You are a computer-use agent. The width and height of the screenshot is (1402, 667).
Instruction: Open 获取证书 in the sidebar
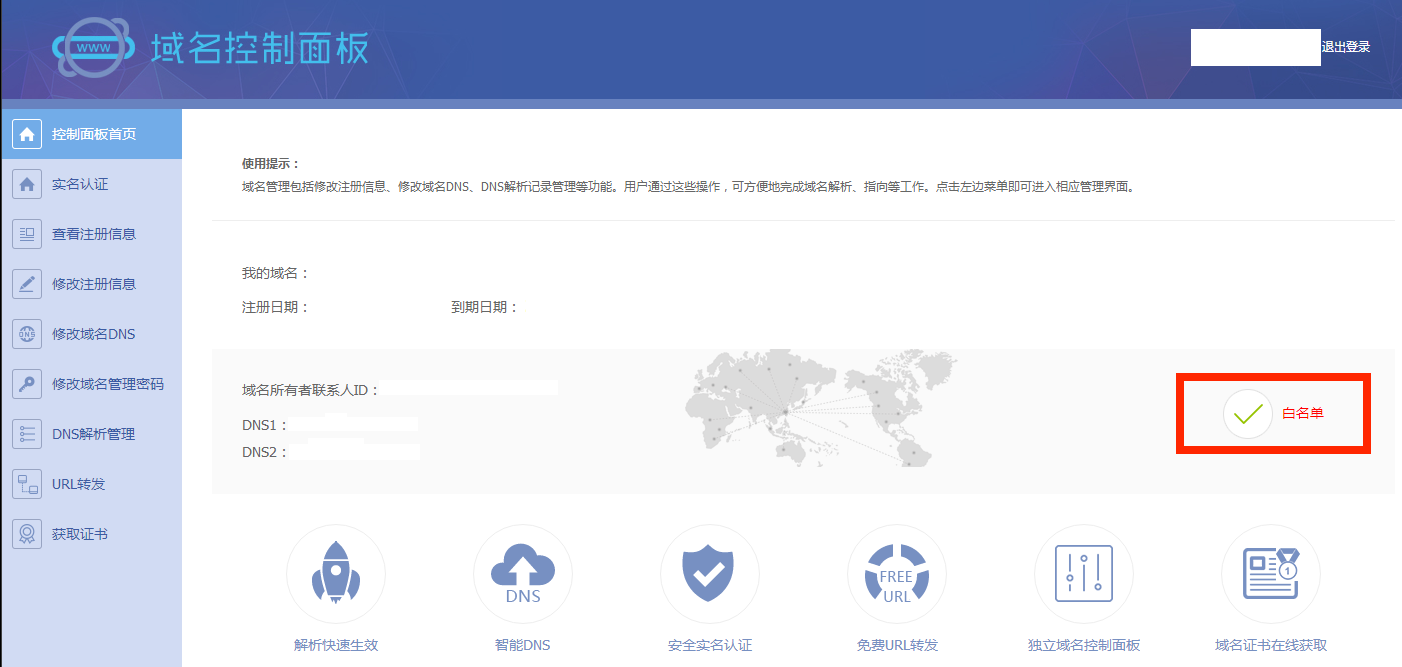coord(91,534)
